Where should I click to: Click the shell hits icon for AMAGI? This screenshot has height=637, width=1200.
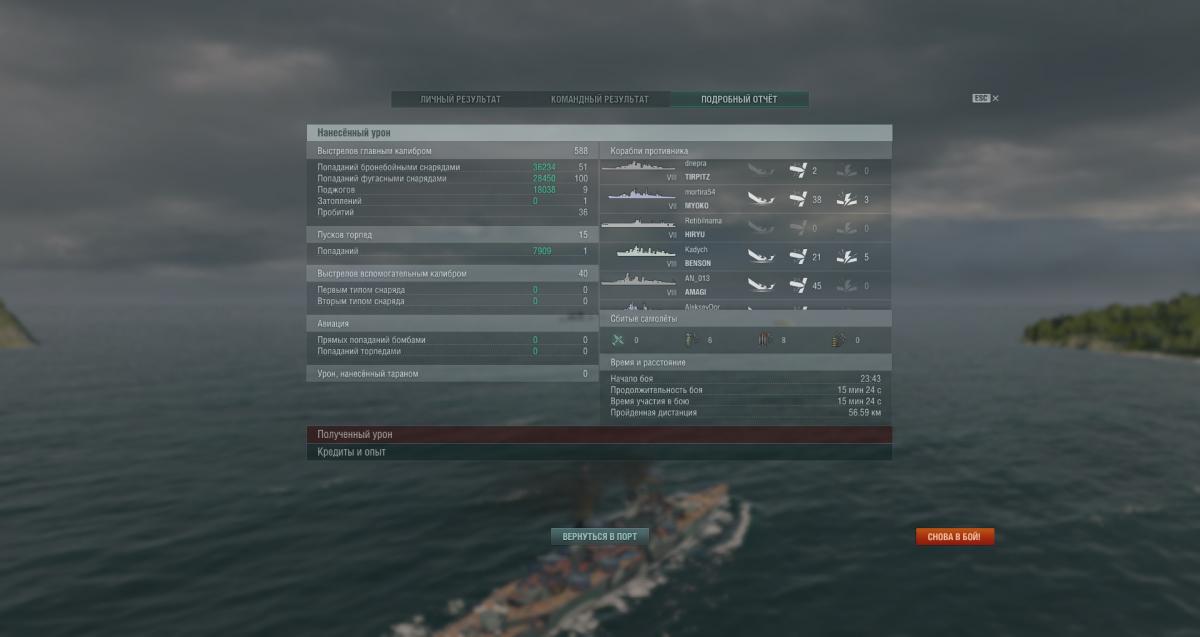point(798,285)
